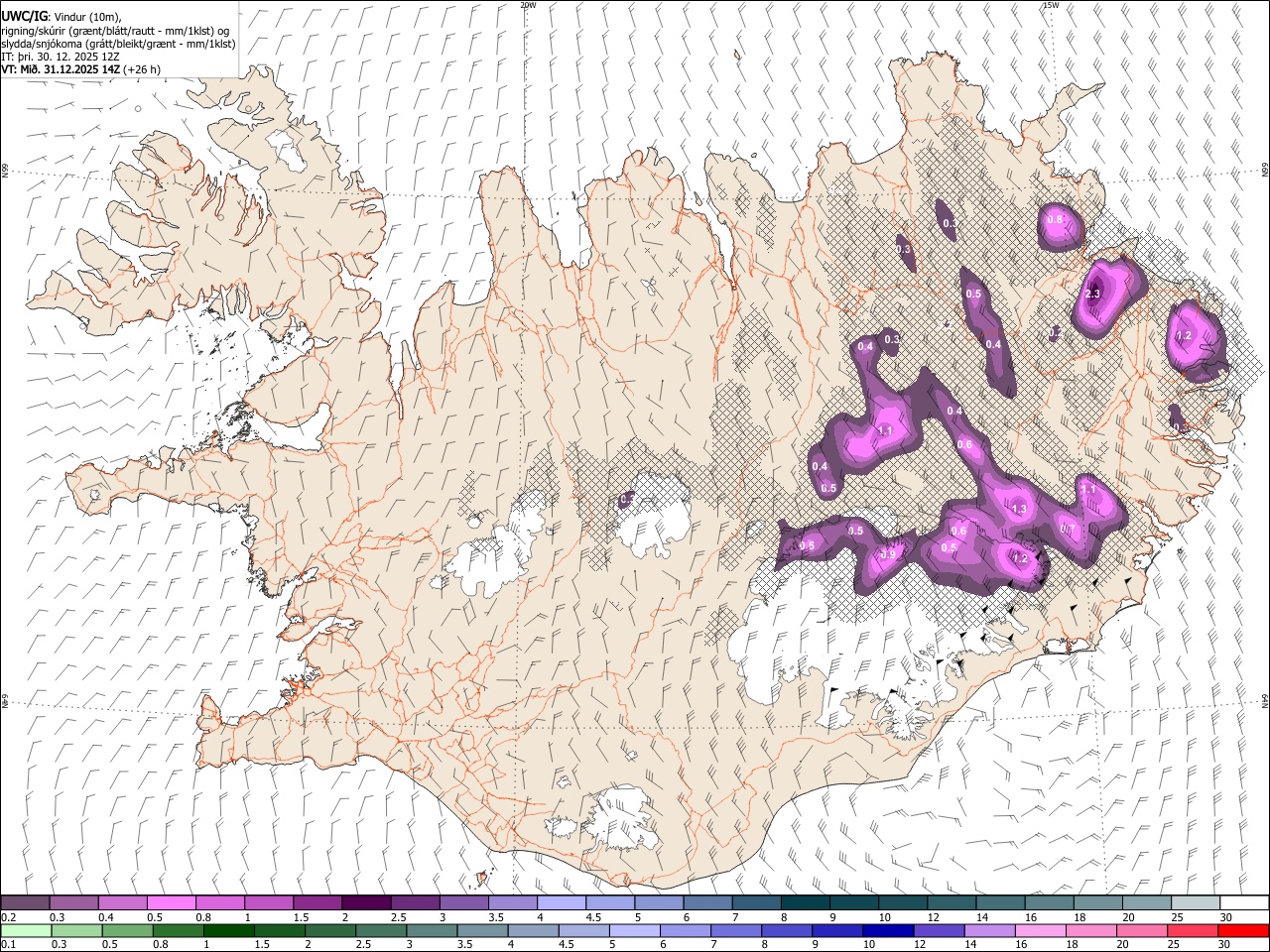Select the '2.5' label under the snow scale
This screenshot has width=1270, height=952.
[399, 917]
